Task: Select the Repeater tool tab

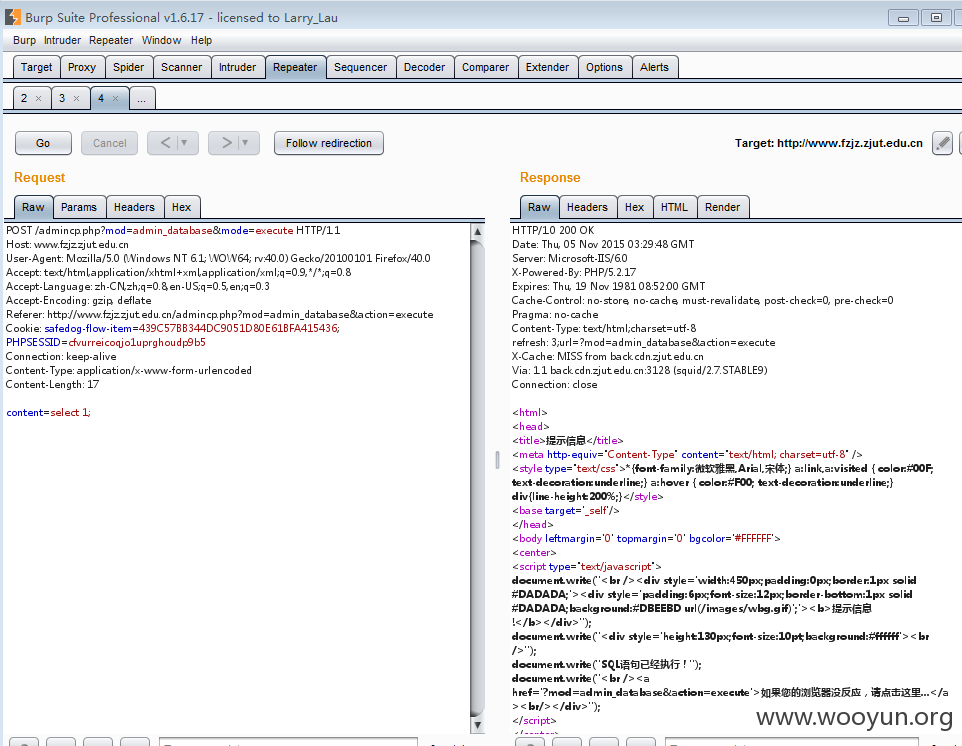Action: (295, 67)
